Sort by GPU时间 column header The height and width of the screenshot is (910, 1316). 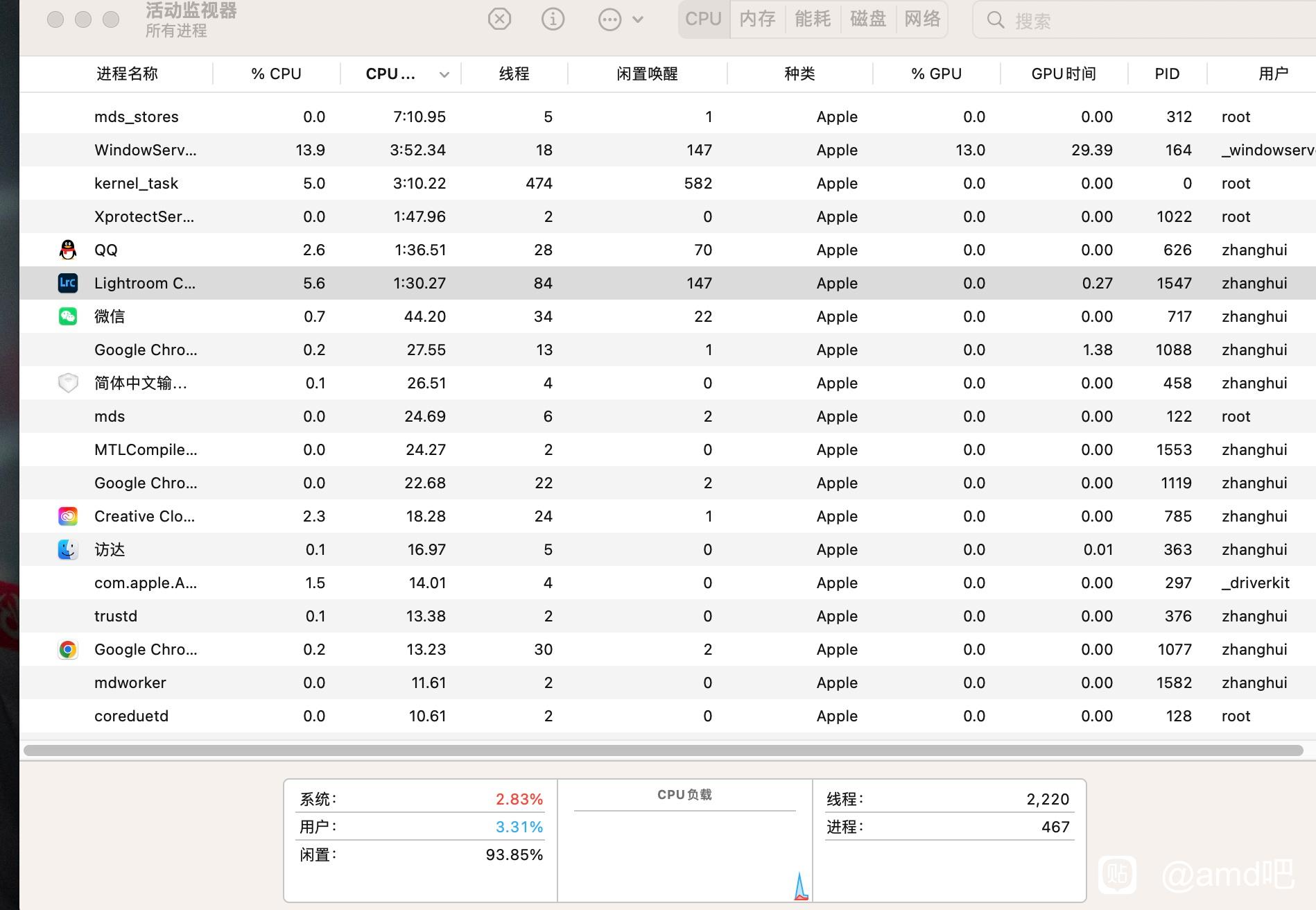coord(1064,74)
